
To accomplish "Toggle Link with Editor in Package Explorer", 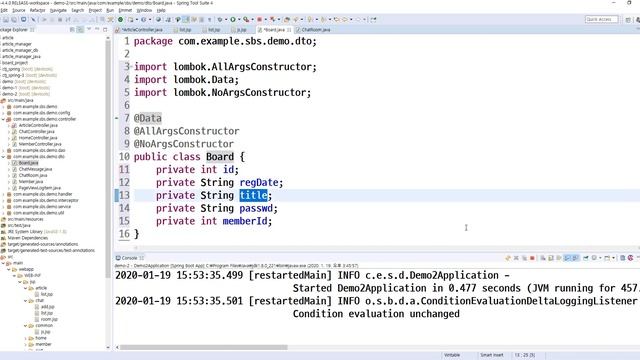I will click(80, 30).
